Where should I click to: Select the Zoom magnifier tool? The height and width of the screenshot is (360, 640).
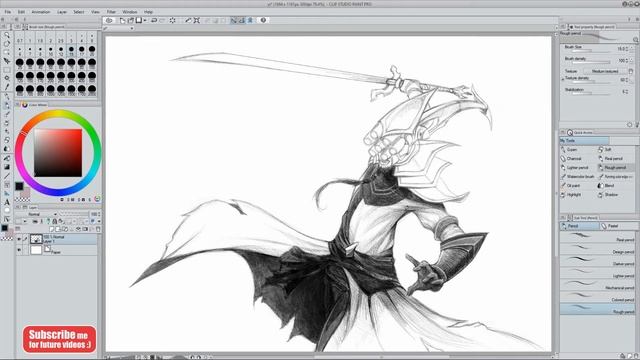[7, 36]
